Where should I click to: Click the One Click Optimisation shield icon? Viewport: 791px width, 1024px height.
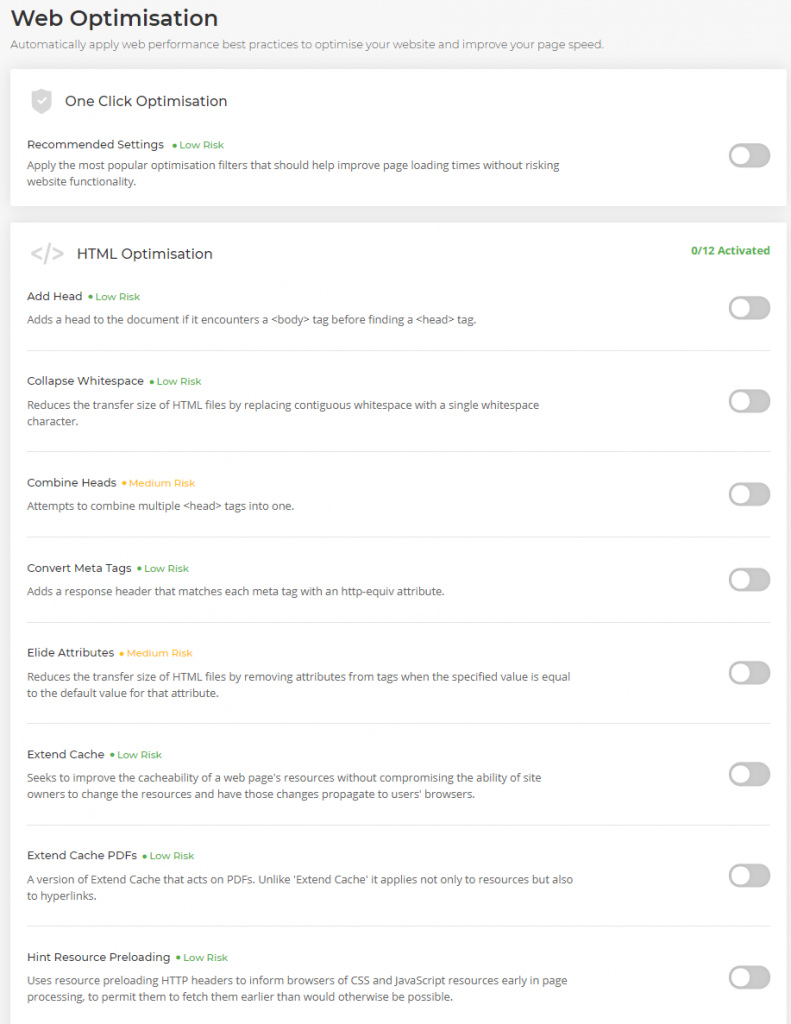coord(42,101)
